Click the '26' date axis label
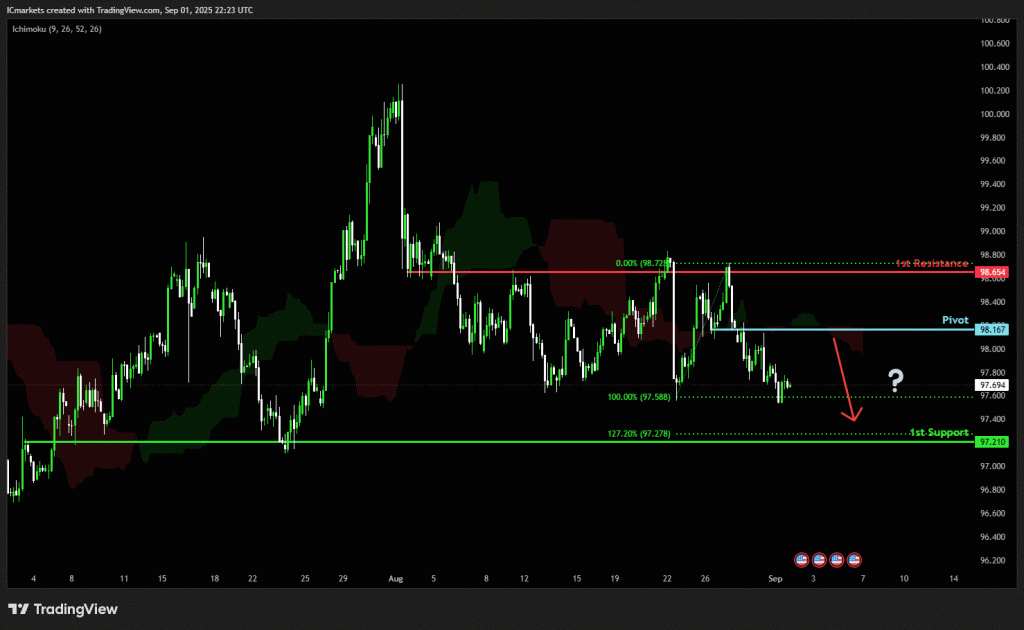This screenshot has width=1024, height=630. pos(705,578)
